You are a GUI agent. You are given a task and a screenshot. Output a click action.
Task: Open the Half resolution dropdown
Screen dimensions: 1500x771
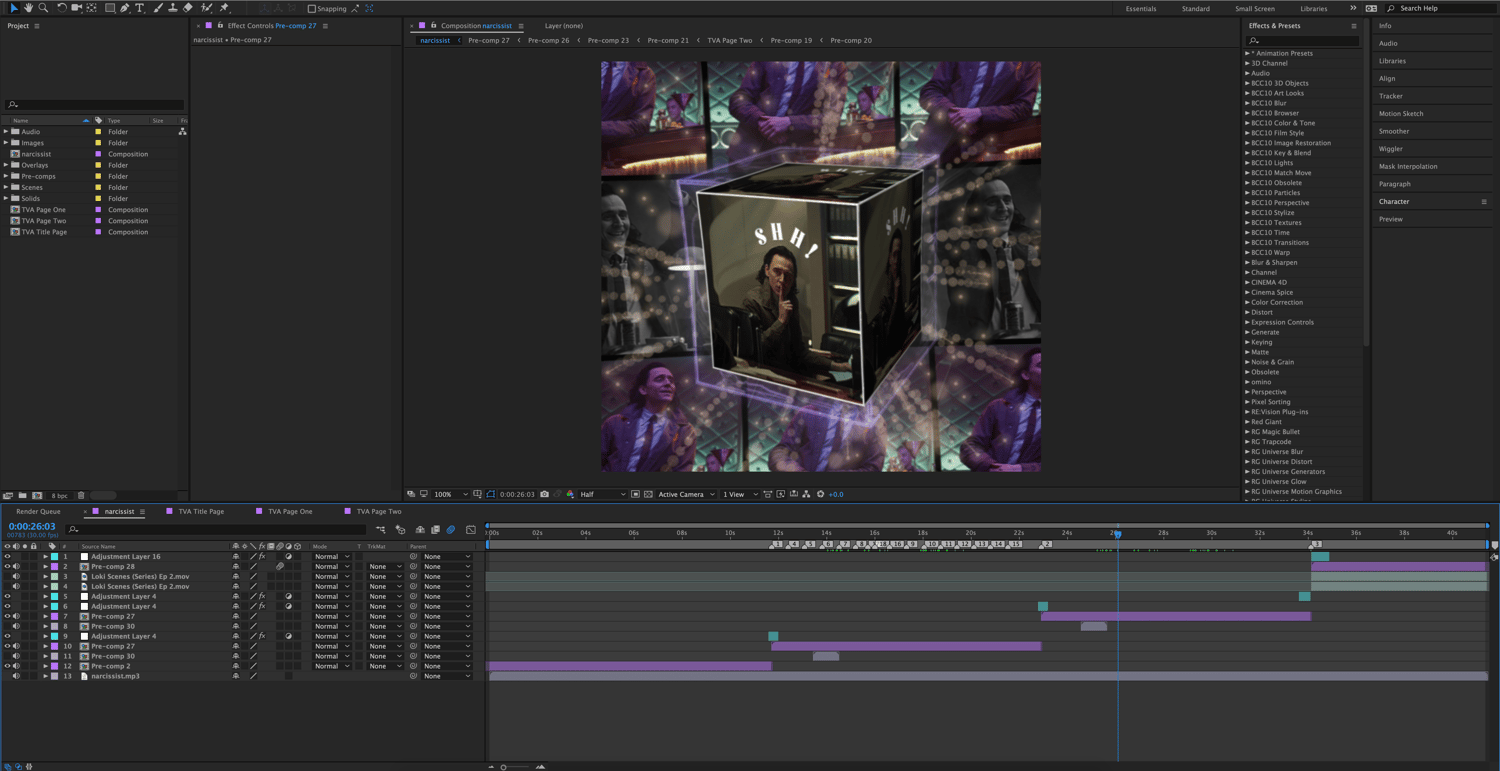(x=602, y=494)
